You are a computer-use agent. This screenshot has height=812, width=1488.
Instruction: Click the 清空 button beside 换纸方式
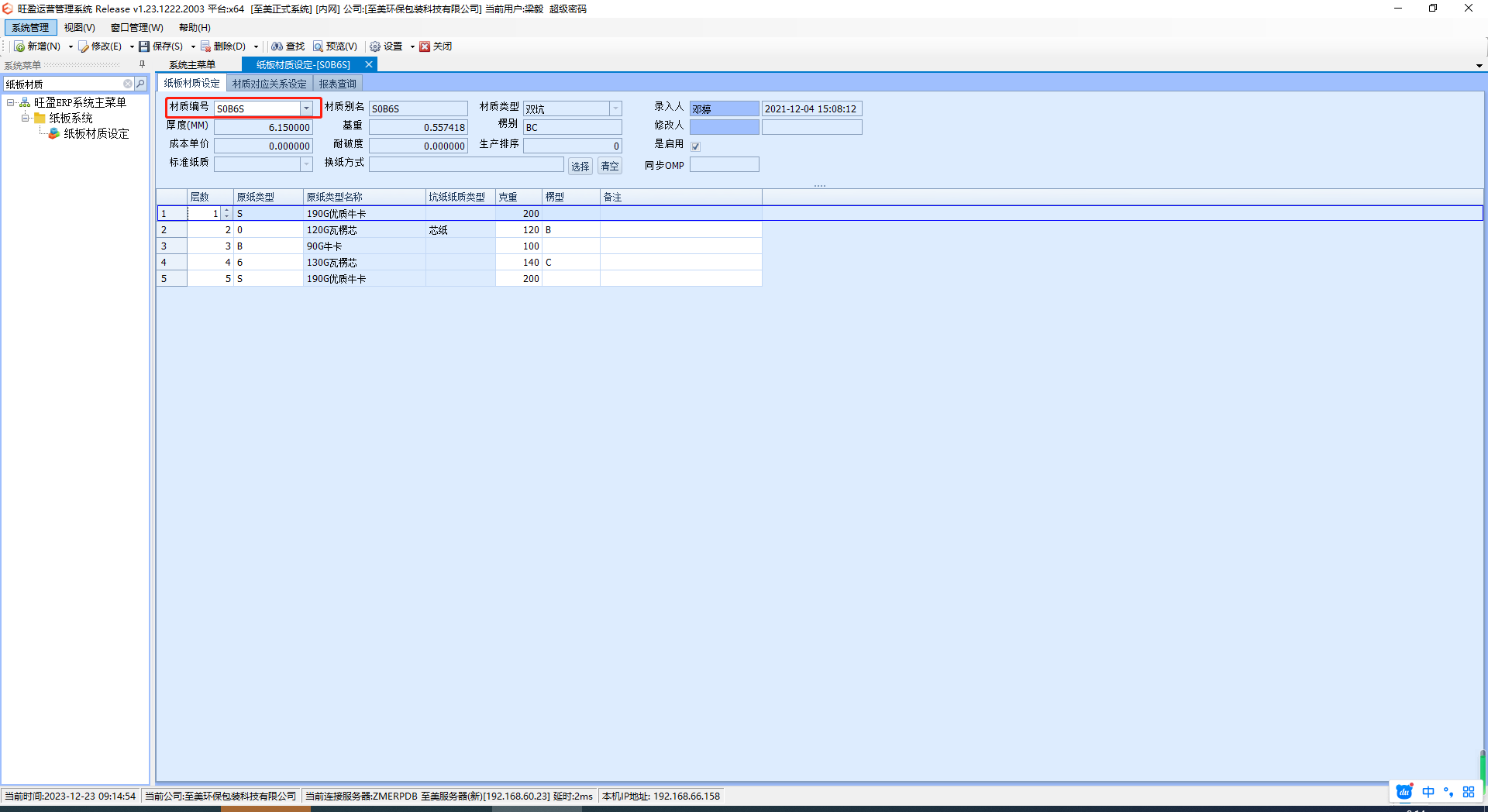(610, 166)
